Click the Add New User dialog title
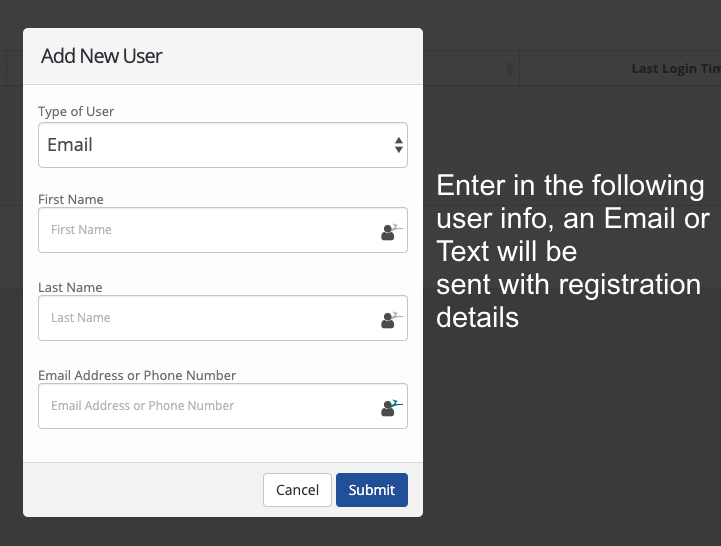 pos(101,56)
